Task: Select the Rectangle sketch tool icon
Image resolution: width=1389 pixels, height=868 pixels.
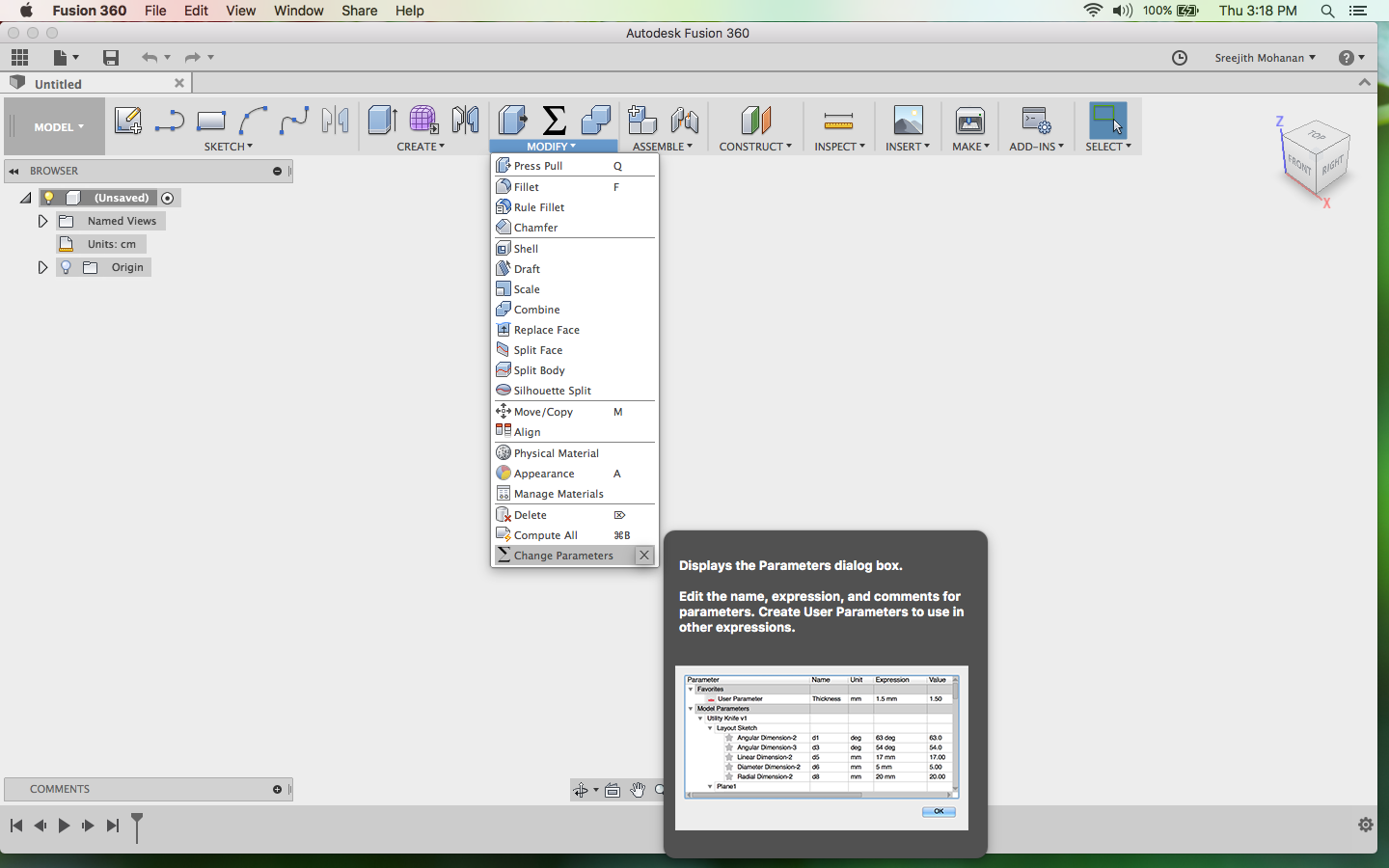Action: pos(210,121)
